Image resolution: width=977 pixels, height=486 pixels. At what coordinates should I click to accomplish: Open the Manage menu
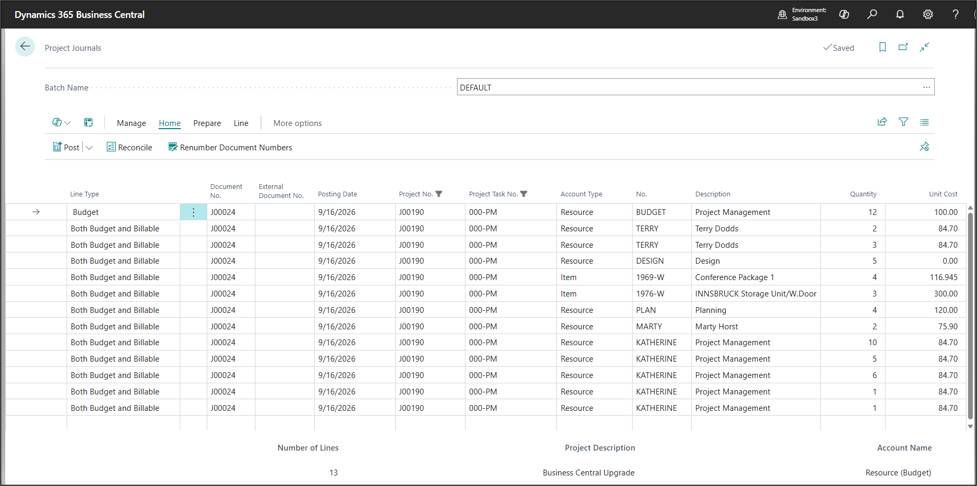[131, 123]
